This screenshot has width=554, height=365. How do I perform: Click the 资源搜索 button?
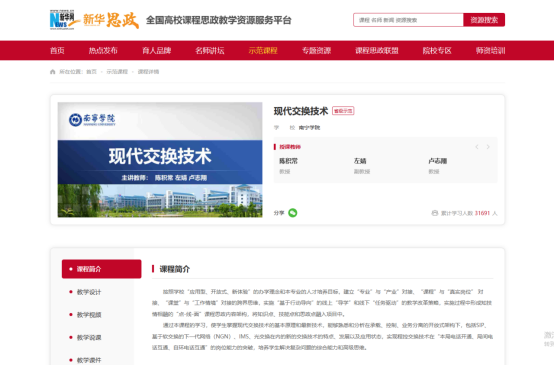click(x=484, y=20)
